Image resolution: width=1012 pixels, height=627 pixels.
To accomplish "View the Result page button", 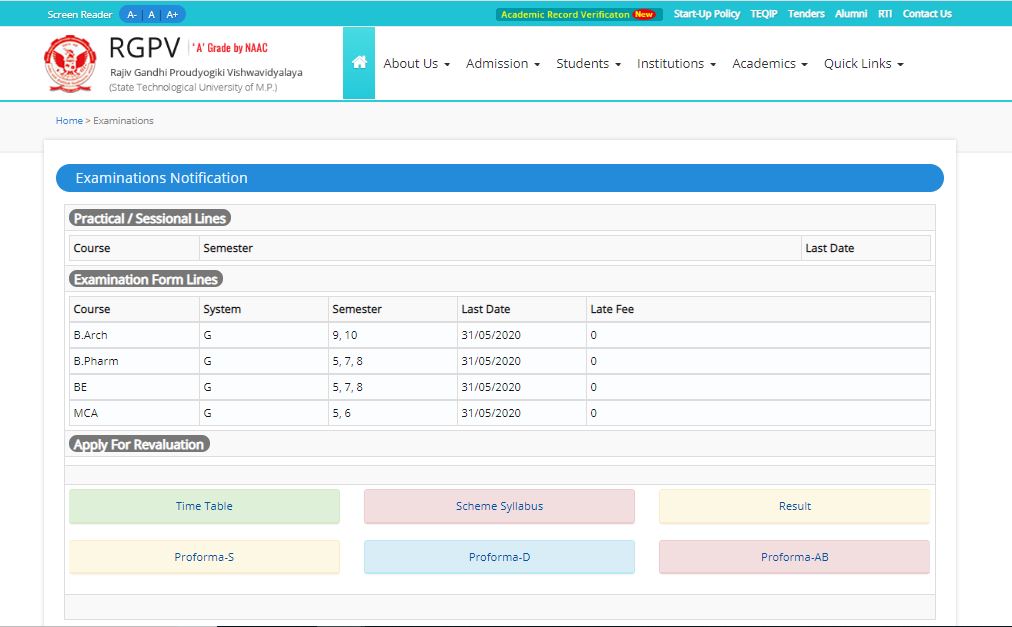I will click(794, 506).
